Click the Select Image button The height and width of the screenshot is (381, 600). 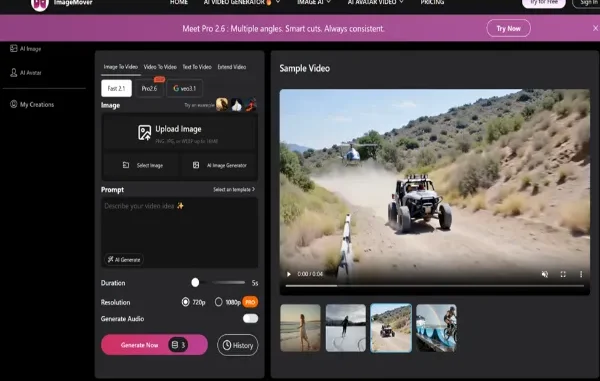pyautogui.click(x=142, y=165)
